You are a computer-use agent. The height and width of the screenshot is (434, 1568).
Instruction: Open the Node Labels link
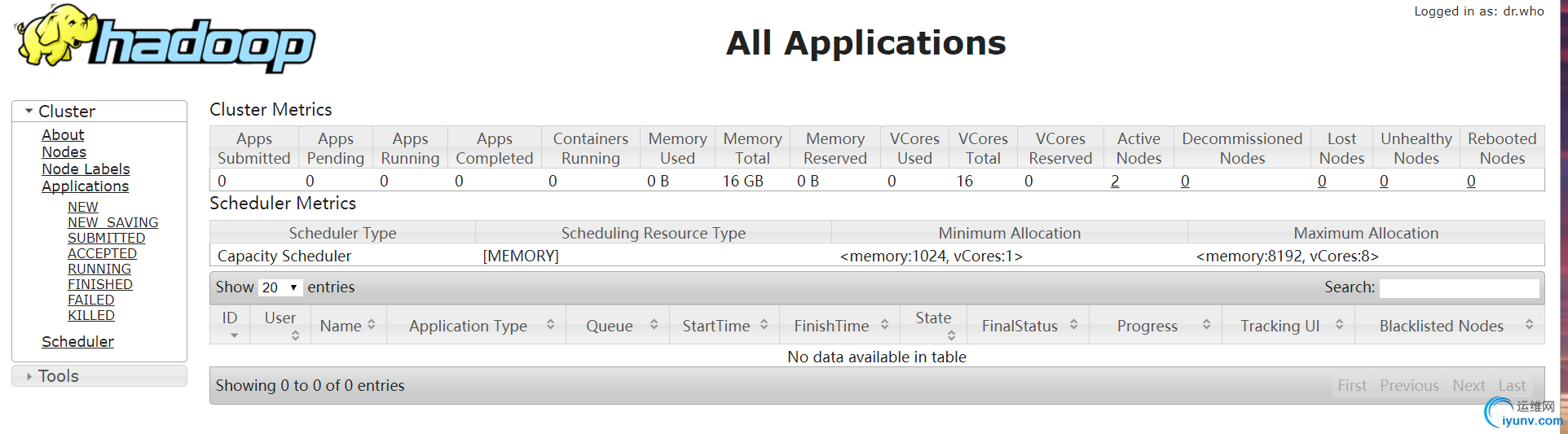86,169
